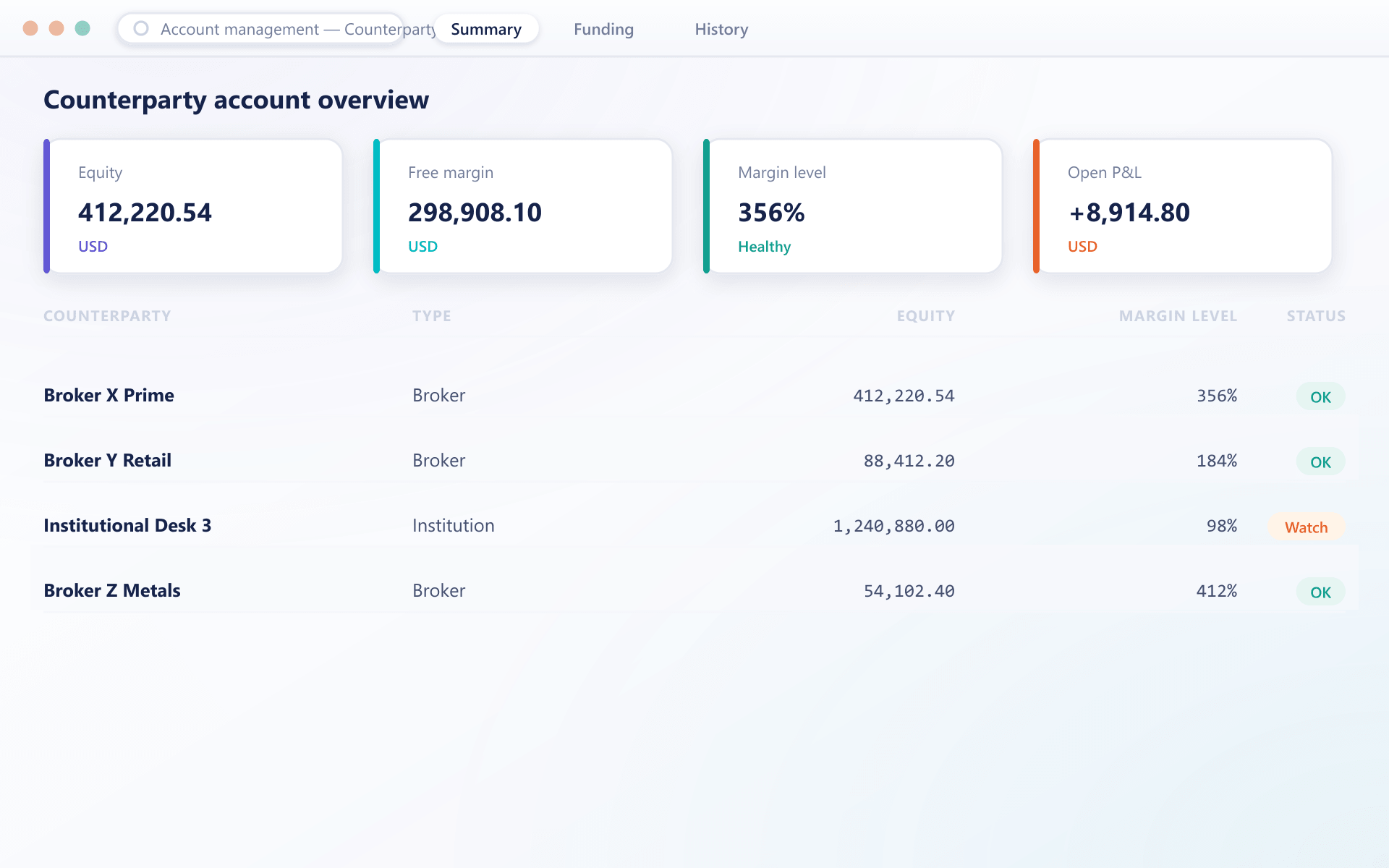This screenshot has height=868, width=1389.
Task: Open the History tab
Action: coord(721,29)
